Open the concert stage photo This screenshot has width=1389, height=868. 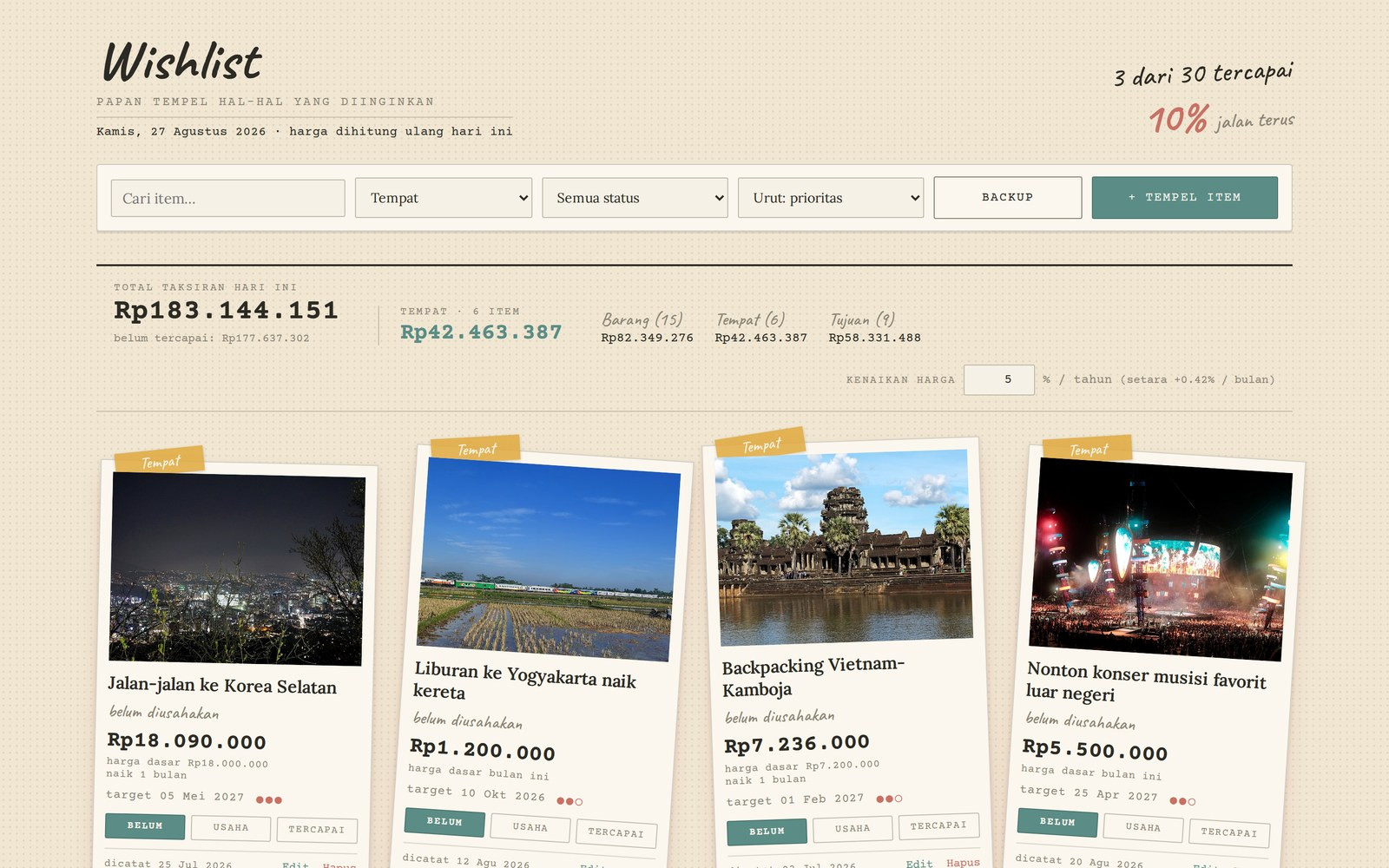pos(1160,559)
